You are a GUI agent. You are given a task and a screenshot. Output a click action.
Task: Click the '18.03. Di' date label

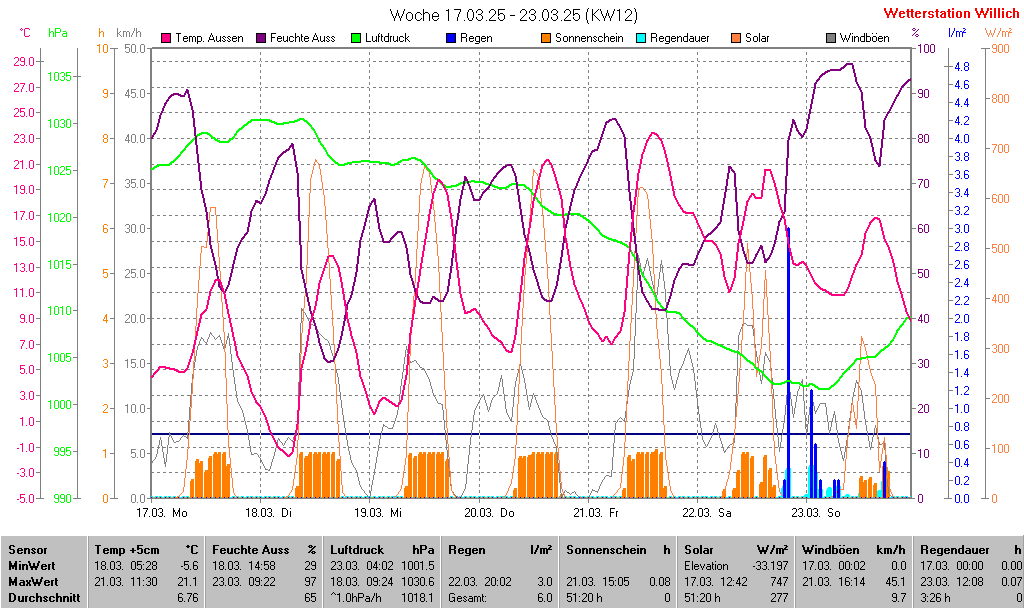click(x=268, y=513)
